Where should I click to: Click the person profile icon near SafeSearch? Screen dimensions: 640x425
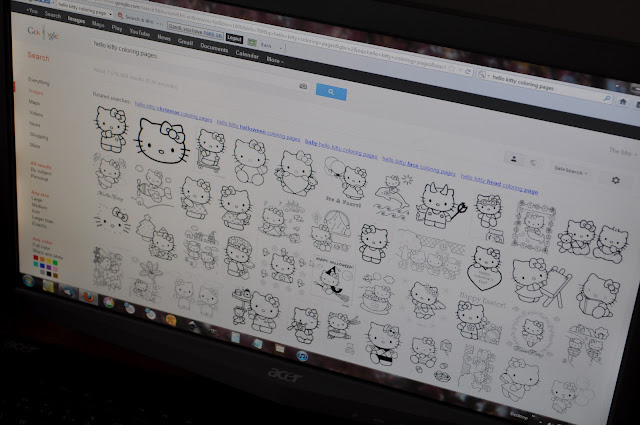513,159
